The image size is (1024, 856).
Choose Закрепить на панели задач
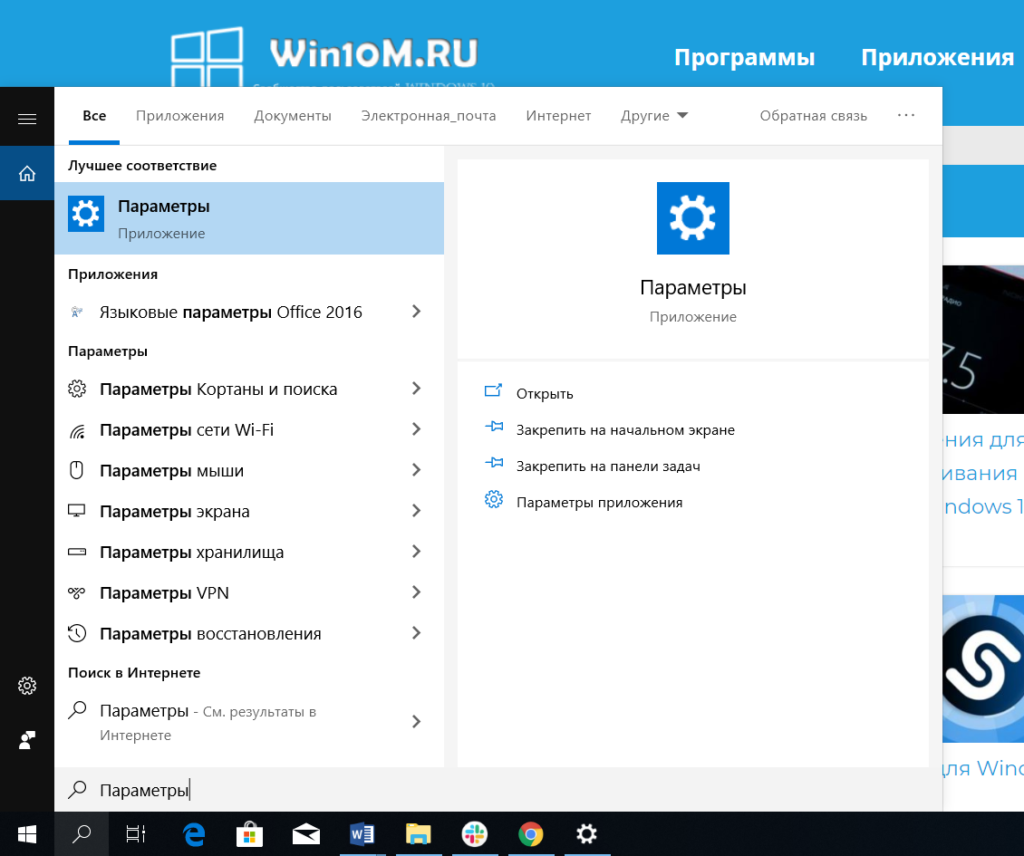607,466
